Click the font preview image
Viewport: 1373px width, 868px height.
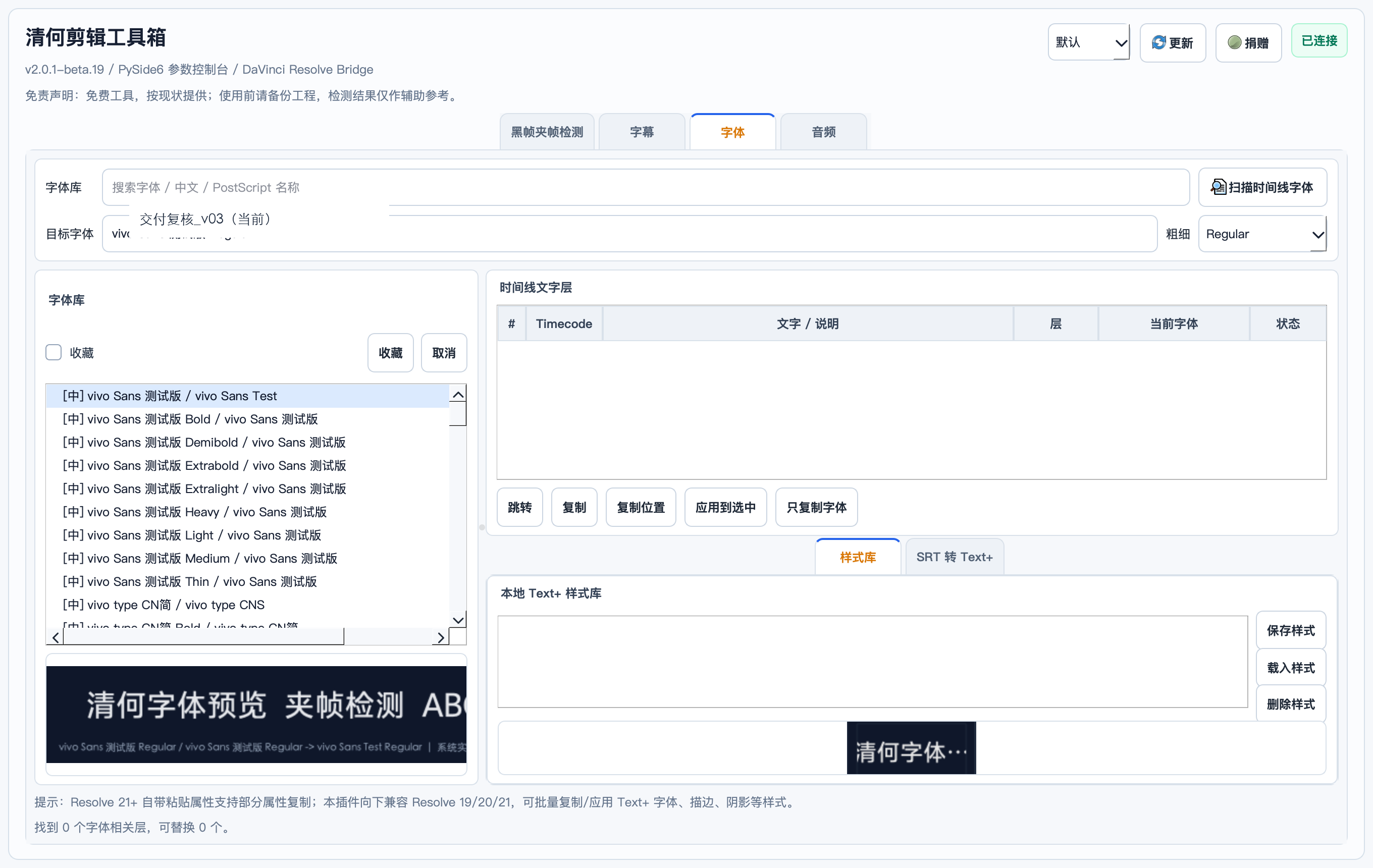pyautogui.click(x=256, y=714)
